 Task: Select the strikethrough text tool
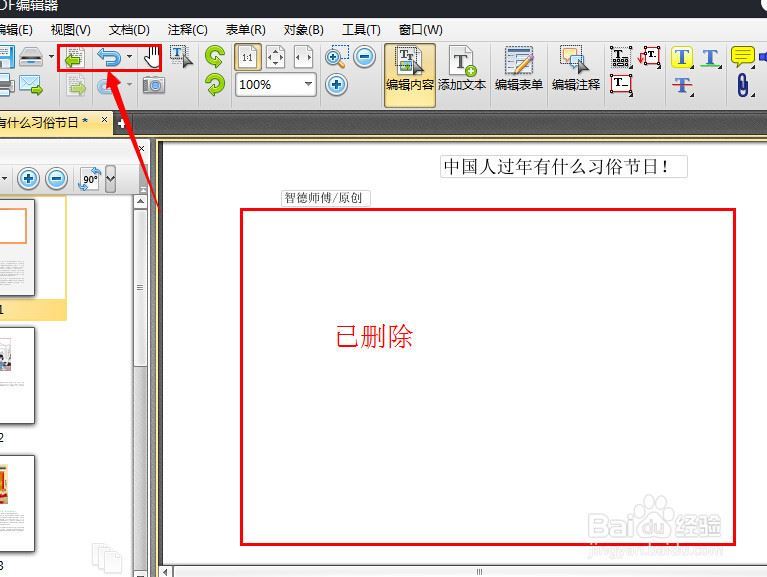682,86
